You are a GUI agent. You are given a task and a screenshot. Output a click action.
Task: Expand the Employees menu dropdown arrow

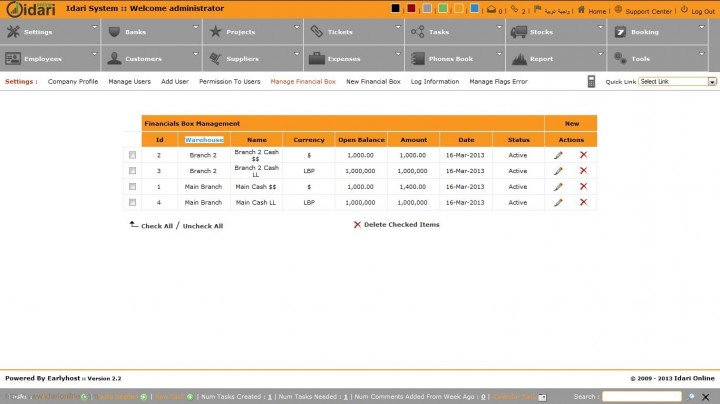[95, 54]
